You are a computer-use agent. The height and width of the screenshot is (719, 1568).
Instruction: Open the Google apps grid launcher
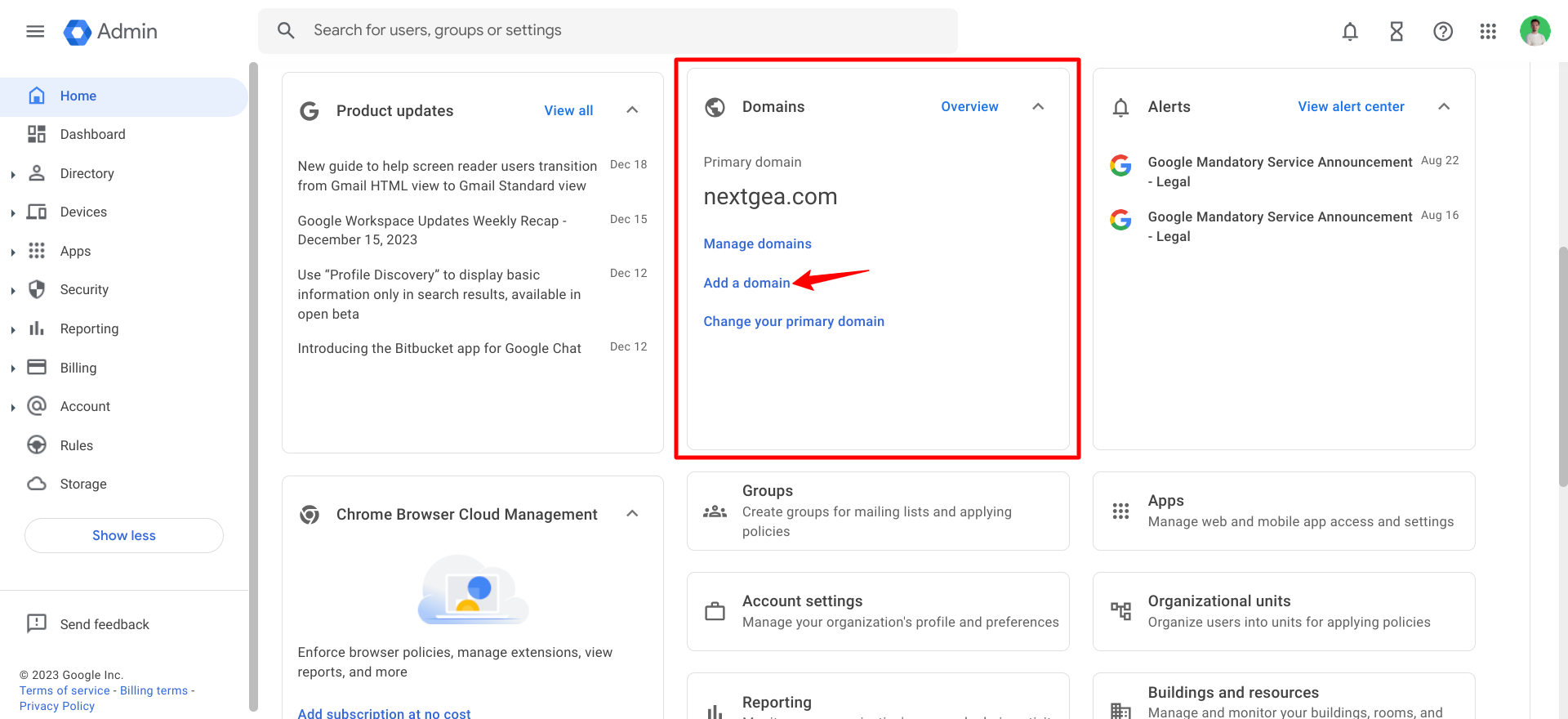pos(1488,31)
